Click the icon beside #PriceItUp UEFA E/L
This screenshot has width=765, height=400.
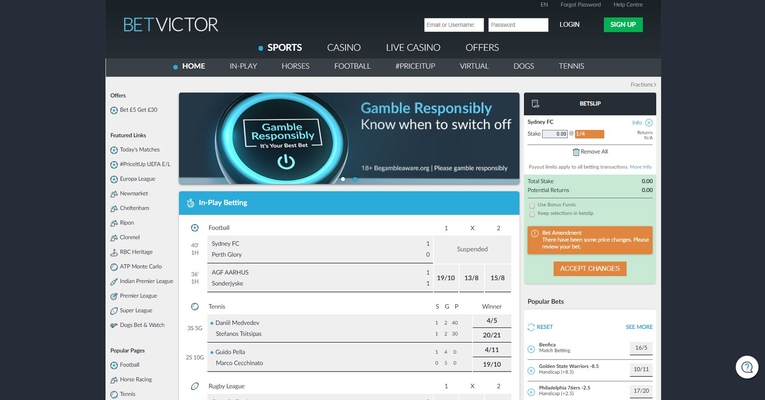tap(114, 164)
